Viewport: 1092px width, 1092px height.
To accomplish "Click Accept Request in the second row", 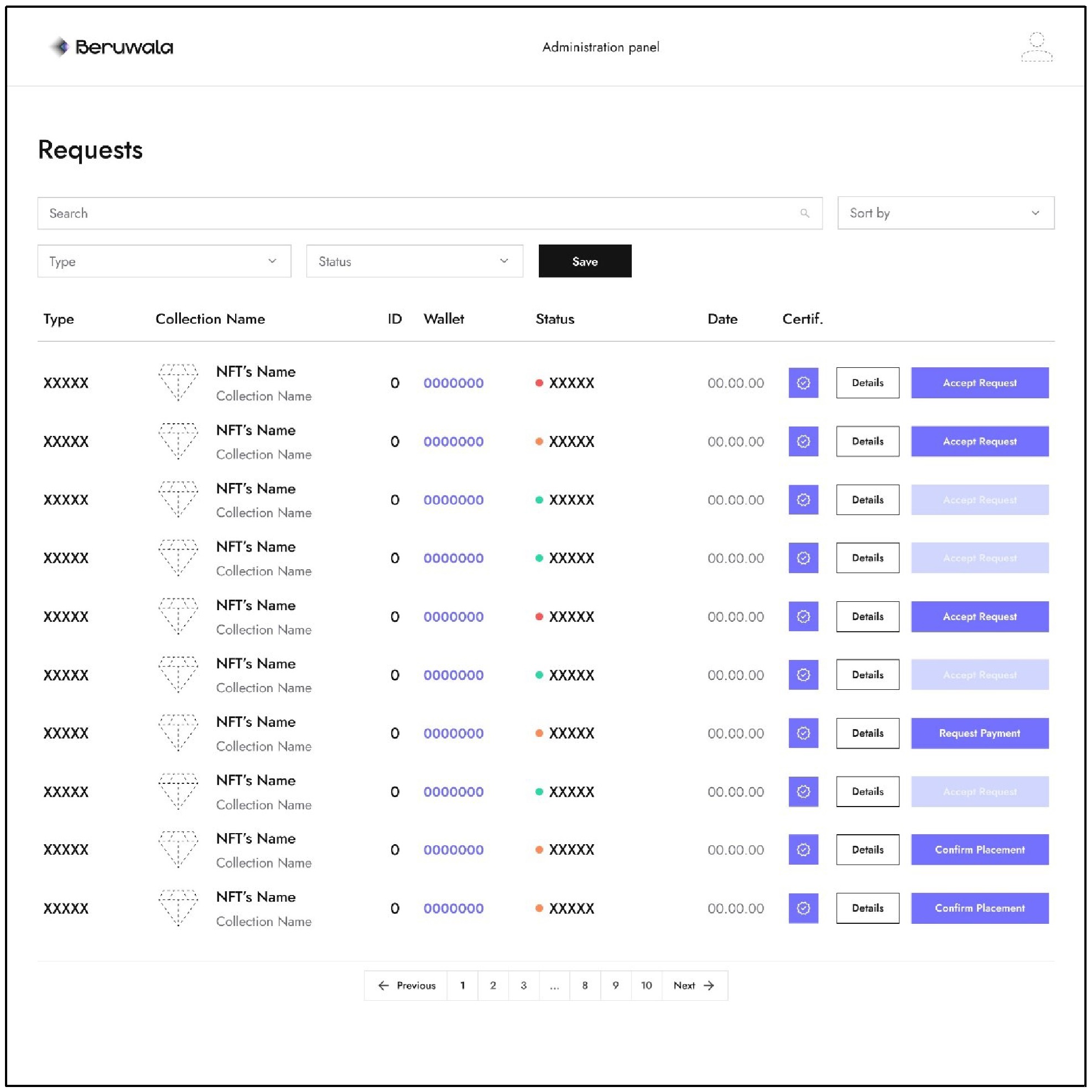I will click(980, 441).
